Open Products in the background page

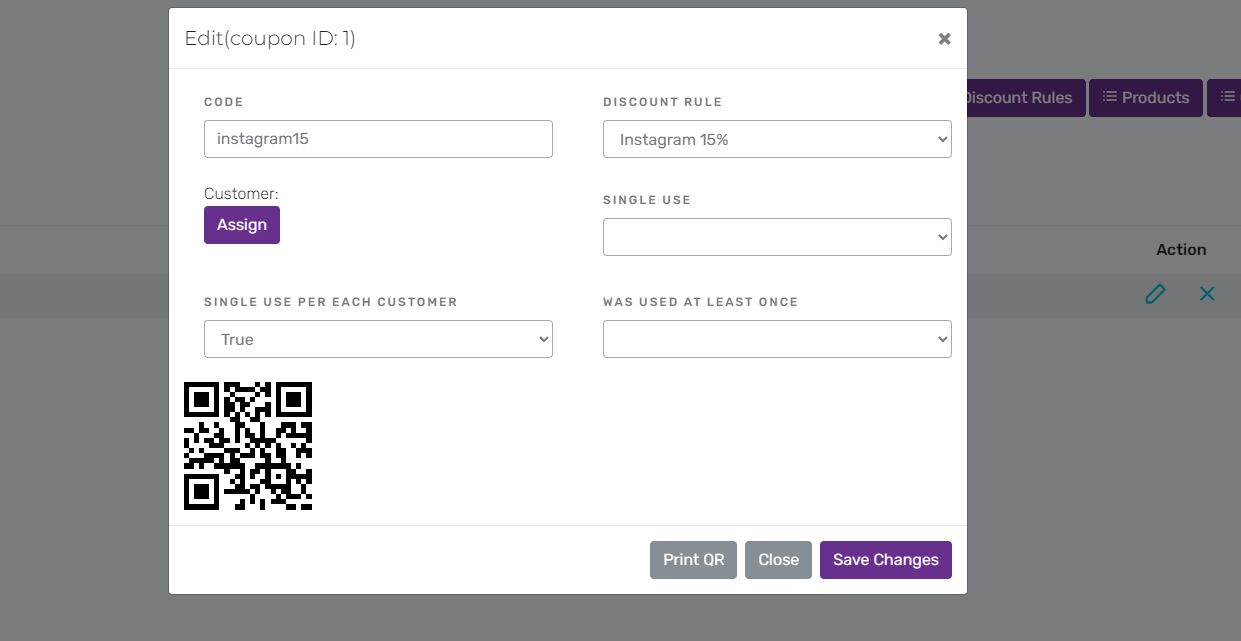click(x=1146, y=98)
